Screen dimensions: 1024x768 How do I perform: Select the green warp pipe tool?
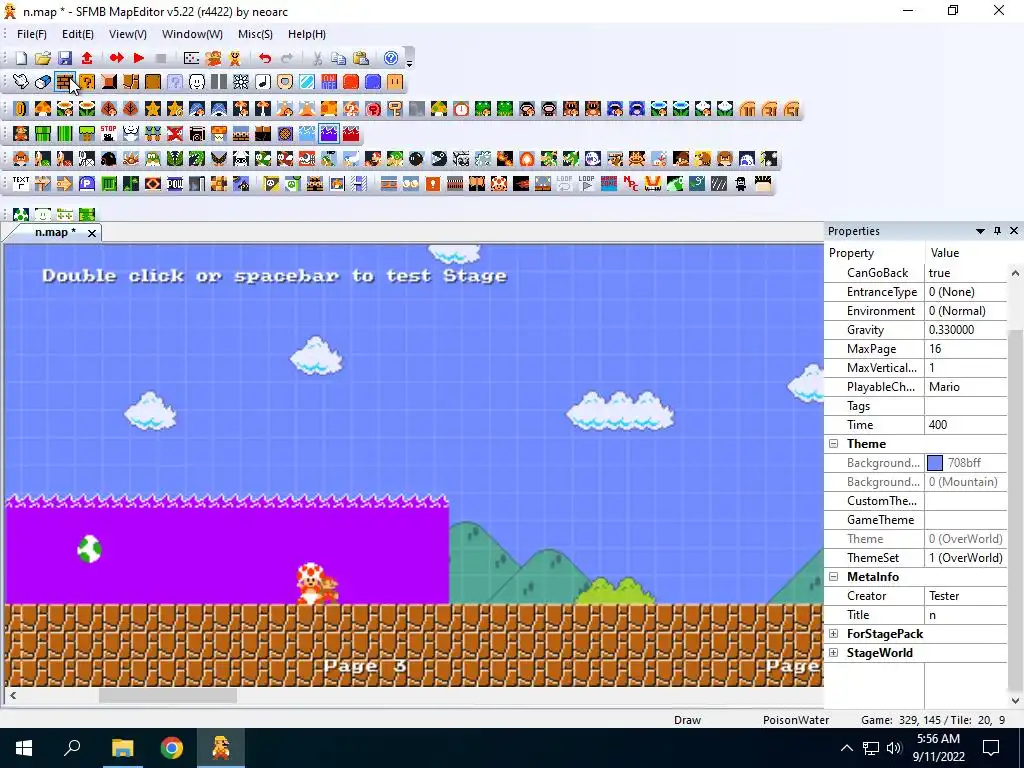click(x=42, y=134)
